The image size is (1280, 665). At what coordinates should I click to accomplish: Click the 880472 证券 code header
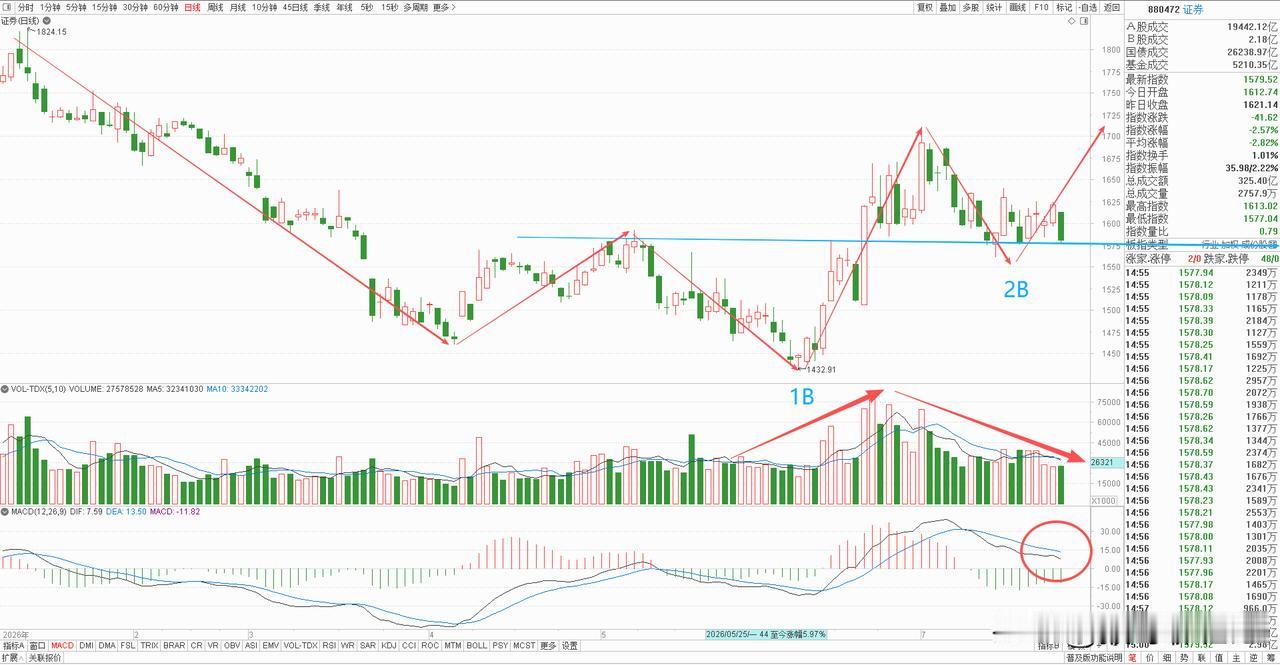[x=1176, y=8]
